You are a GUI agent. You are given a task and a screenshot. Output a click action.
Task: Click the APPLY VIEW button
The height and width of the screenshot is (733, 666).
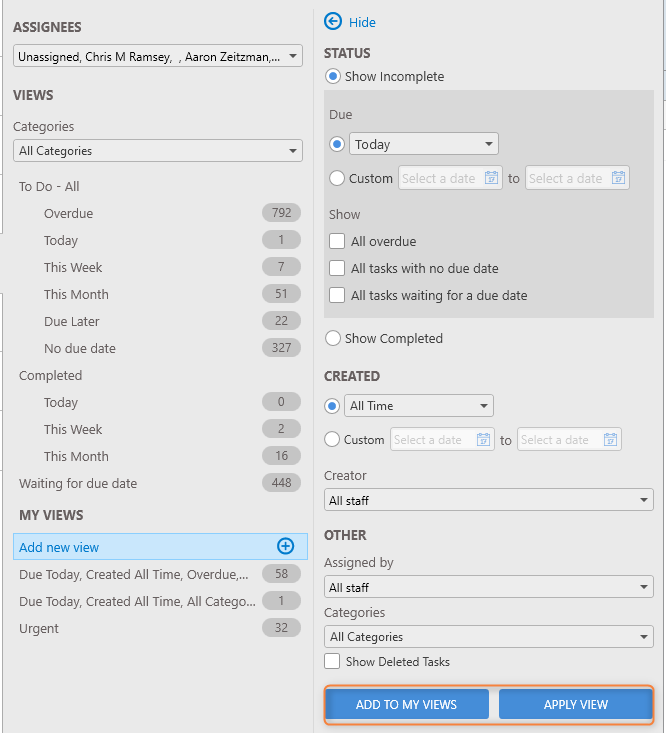[x=575, y=704]
